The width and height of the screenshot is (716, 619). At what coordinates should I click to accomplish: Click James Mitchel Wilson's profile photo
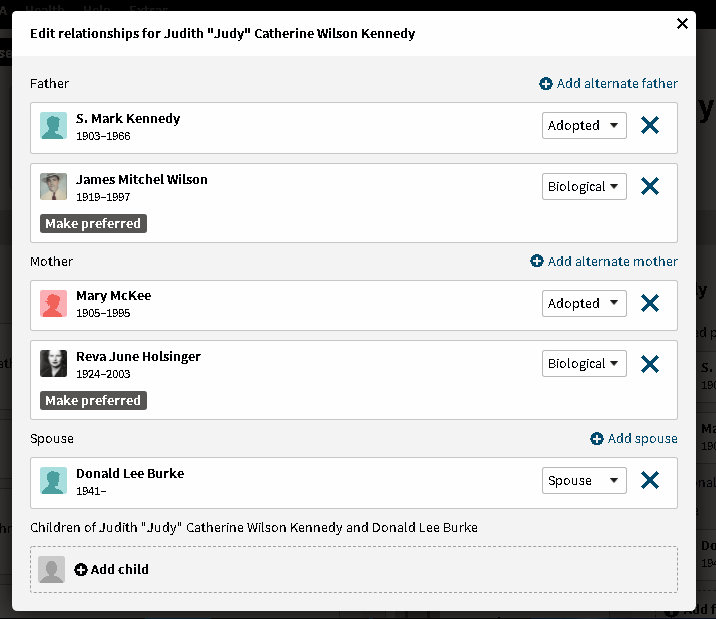click(53, 187)
